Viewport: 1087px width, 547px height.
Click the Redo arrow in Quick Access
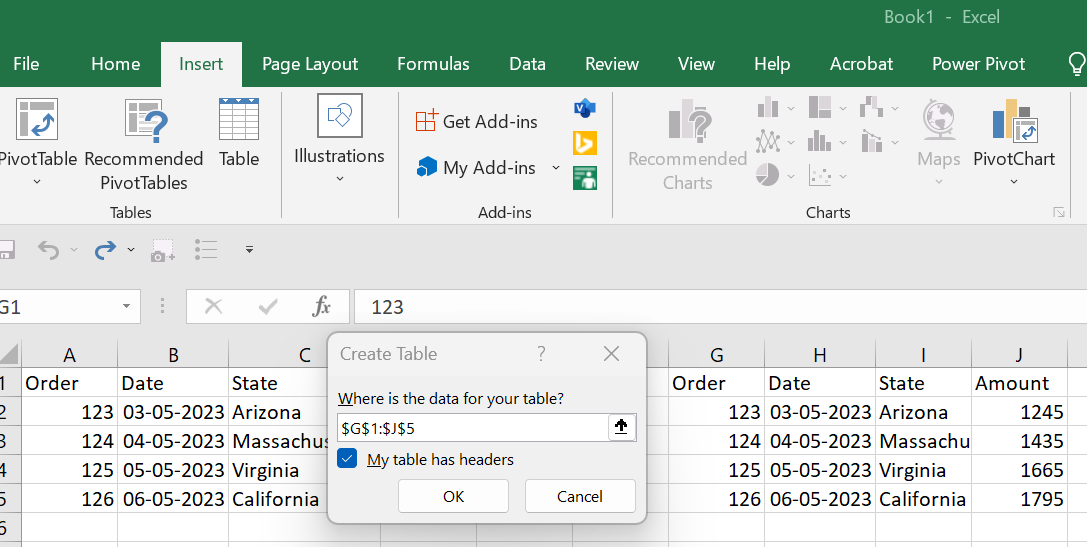(104, 250)
